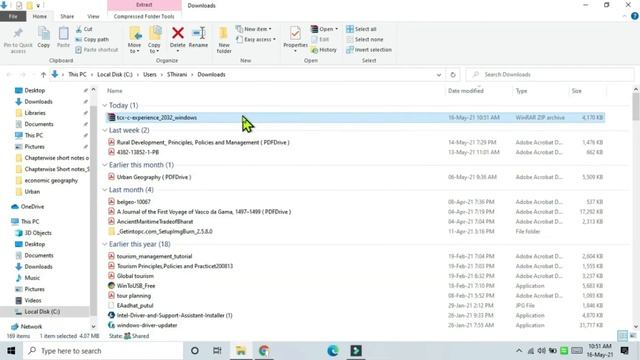The image size is (640, 360).
Task: Open Task View on taskbar
Action: 217,351
